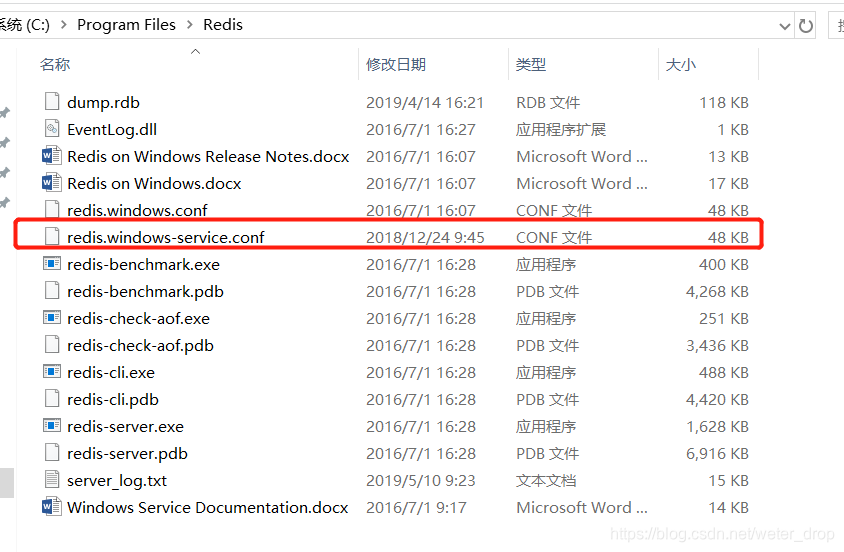
Task: Click the dump.rdb file icon
Action: tap(52, 101)
